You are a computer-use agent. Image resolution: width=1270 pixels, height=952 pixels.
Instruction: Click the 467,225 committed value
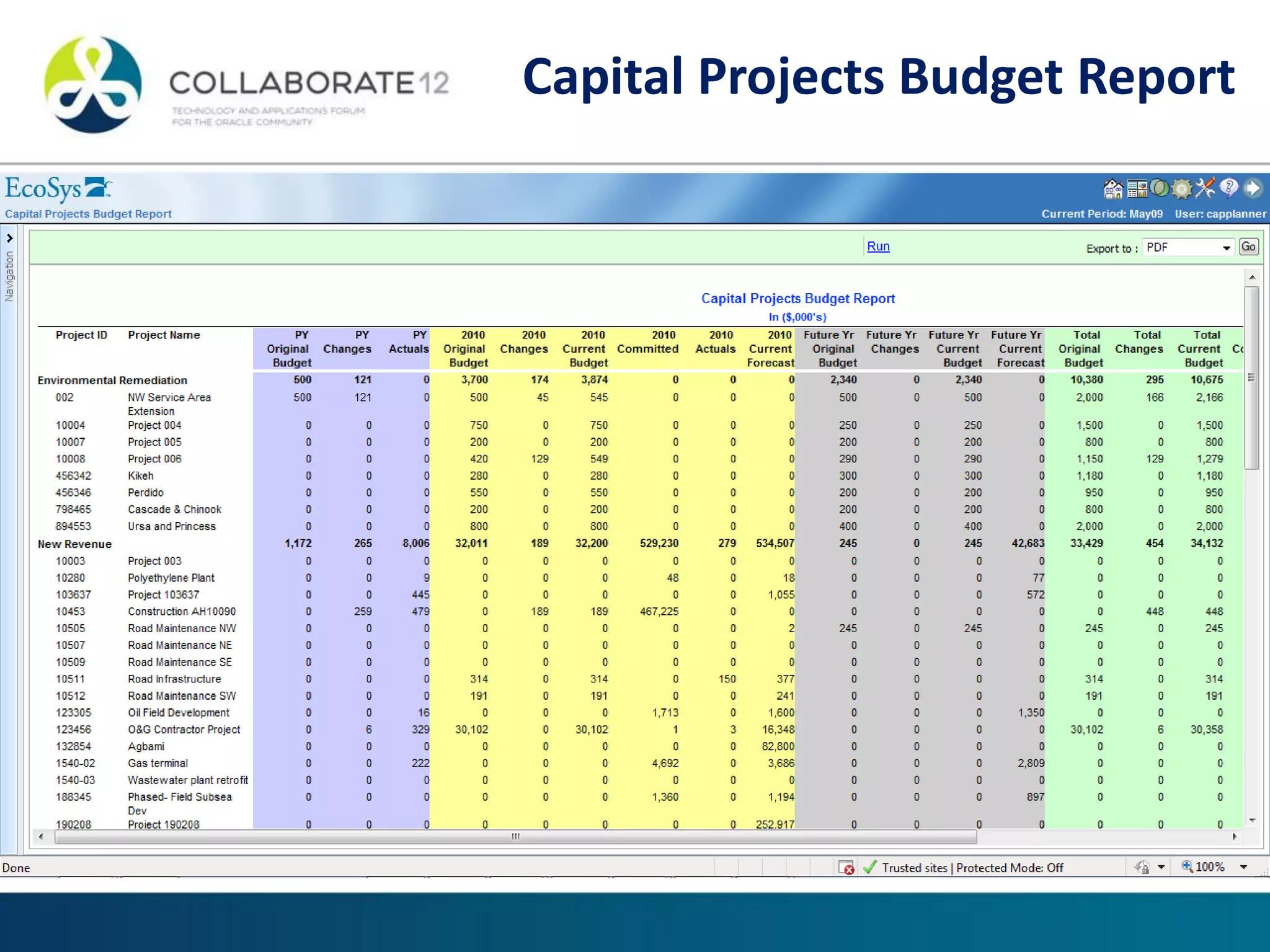coord(659,612)
